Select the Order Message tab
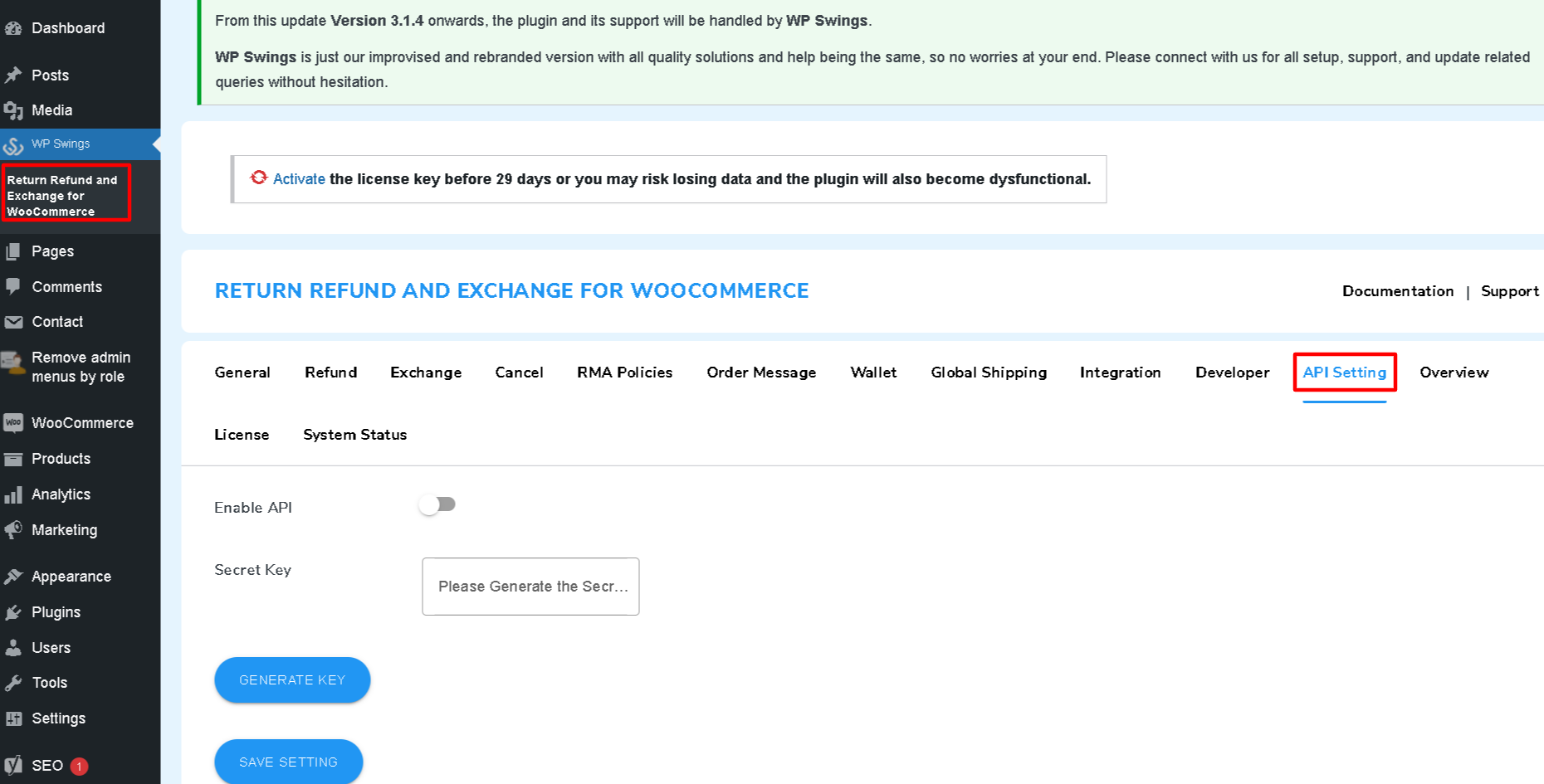This screenshot has width=1544, height=784. coord(761,373)
